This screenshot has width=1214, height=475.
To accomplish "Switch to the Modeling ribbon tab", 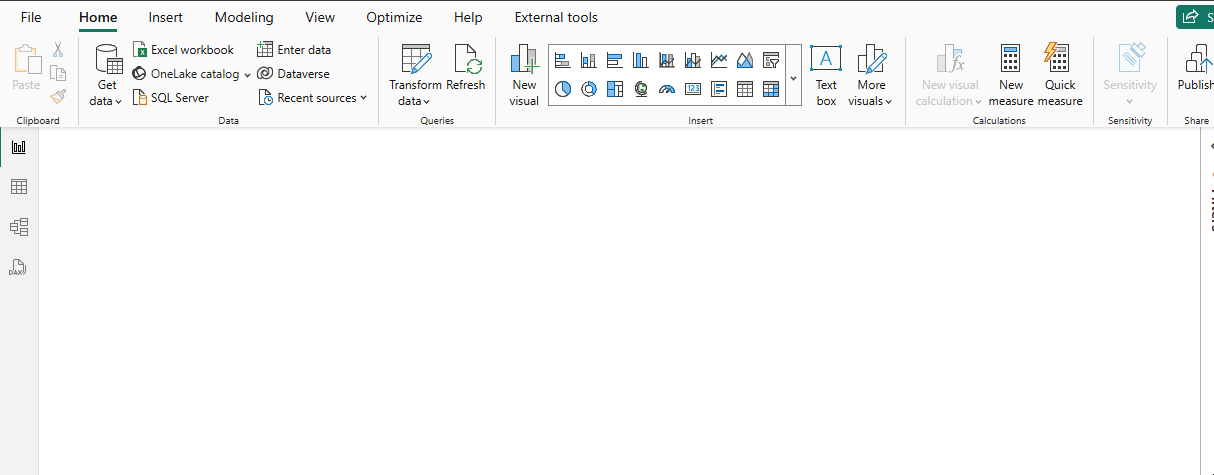I will [244, 17].
